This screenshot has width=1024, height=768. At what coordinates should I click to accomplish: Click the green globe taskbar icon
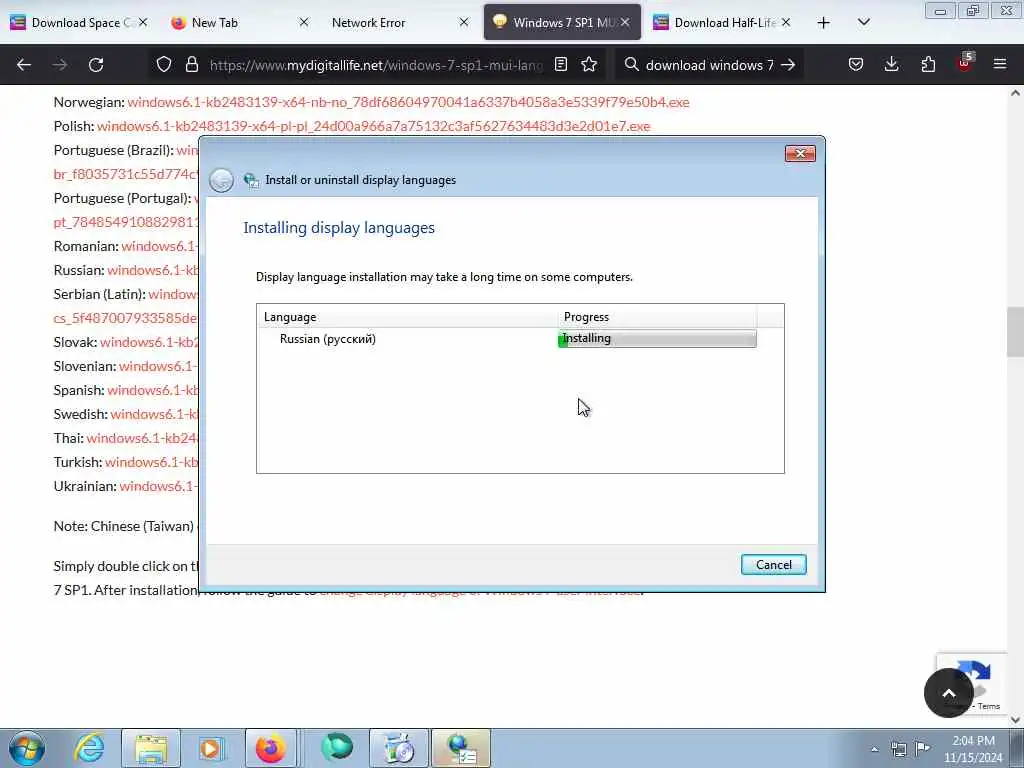coord(337,748)
